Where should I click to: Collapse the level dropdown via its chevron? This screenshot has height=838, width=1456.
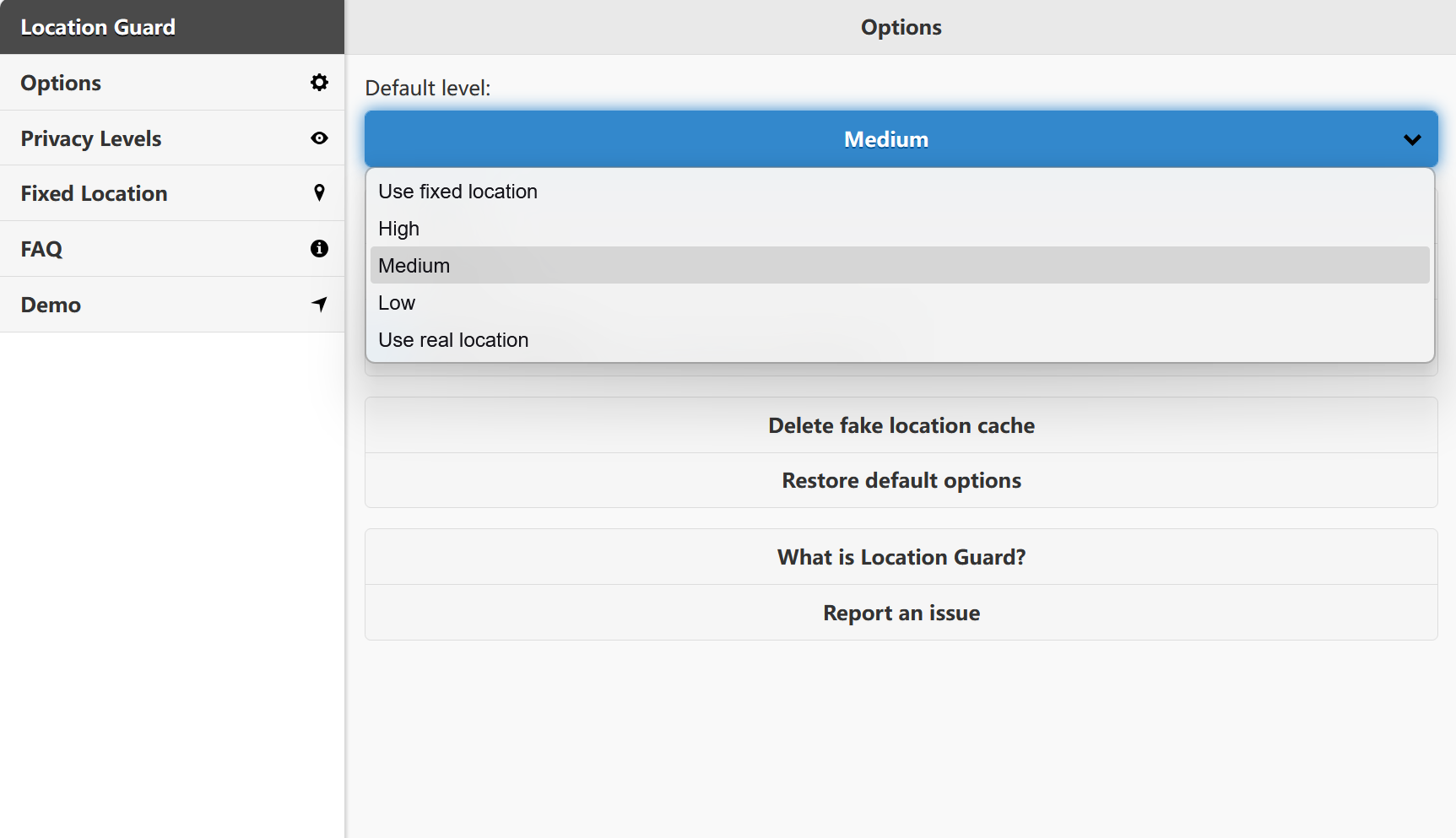[x=1412, y=139]
